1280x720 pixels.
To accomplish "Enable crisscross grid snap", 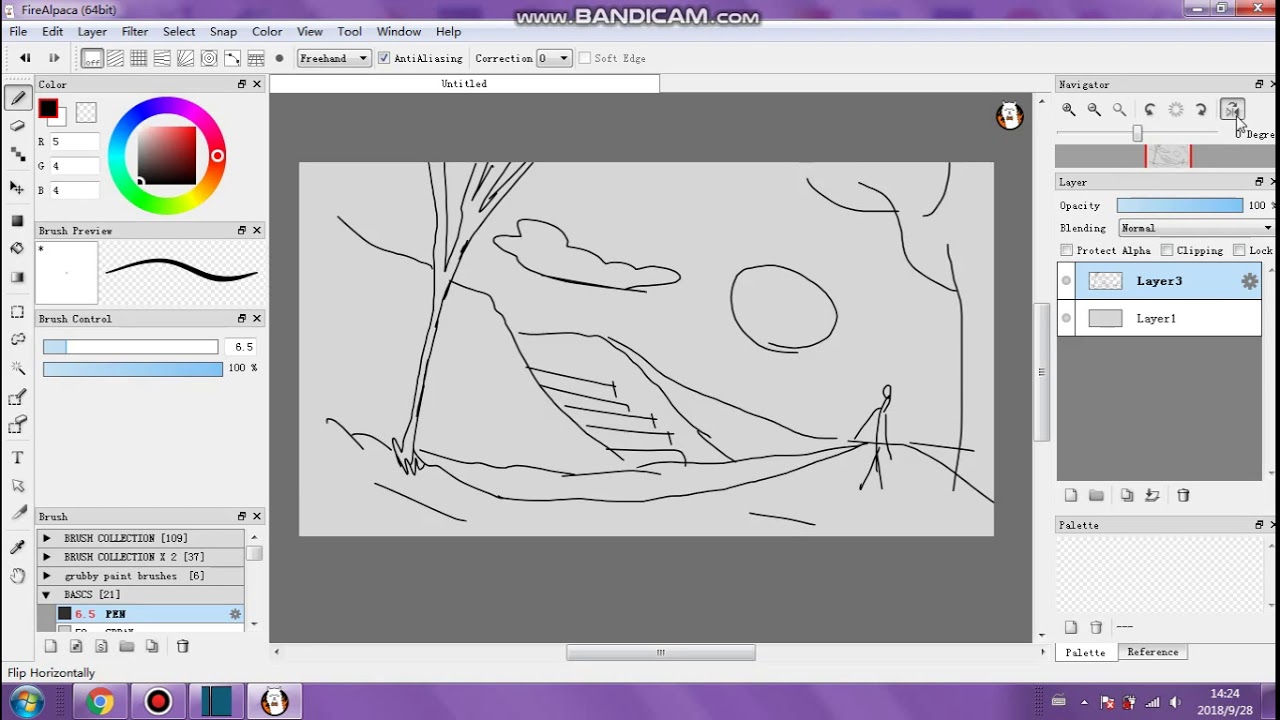I will (x=139, y=58).
